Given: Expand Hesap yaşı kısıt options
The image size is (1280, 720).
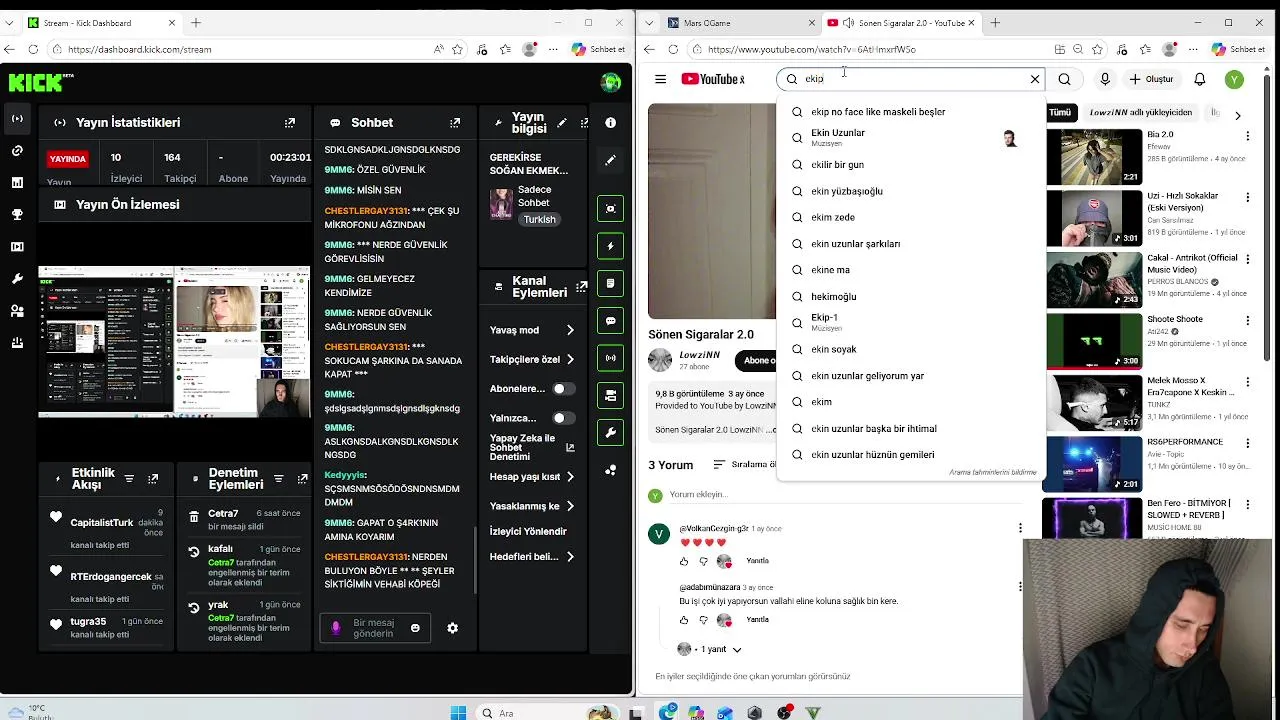Looking at the screenshot, I should coord(570,477).
